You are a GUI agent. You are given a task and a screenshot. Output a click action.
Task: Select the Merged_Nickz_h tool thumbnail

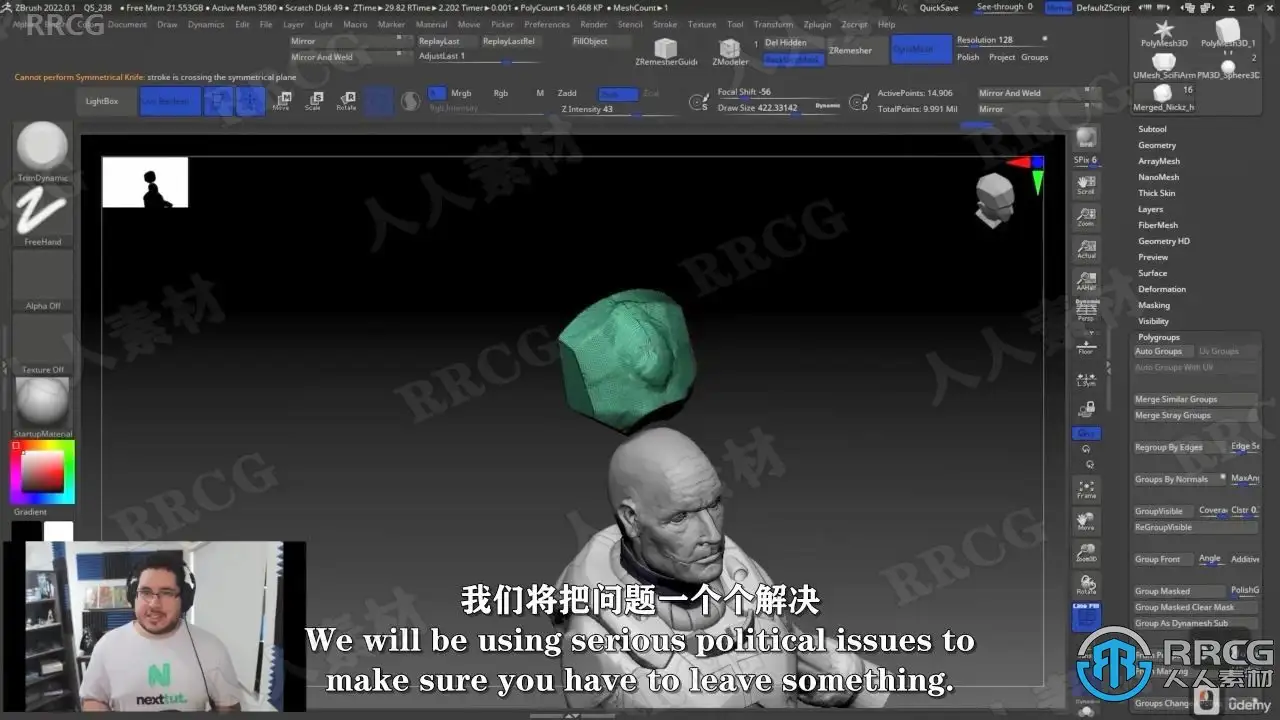(x=1163, y=98)
